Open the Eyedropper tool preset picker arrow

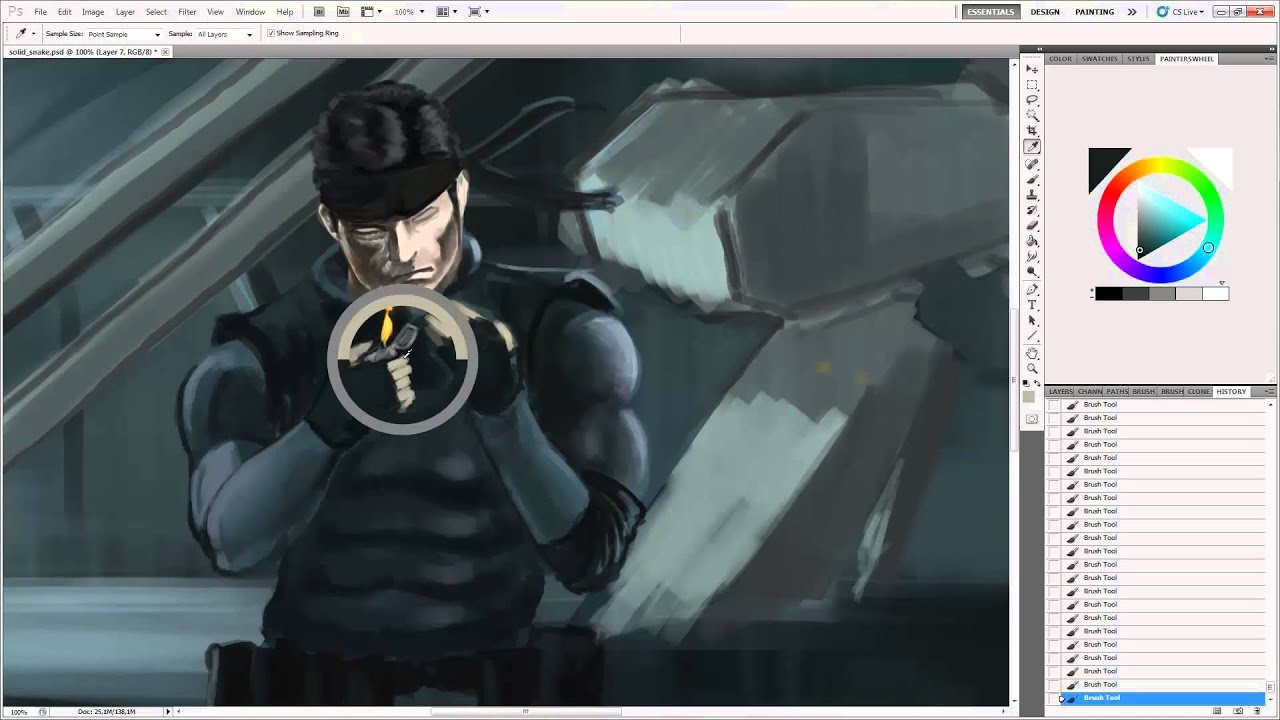click(33, 33)
